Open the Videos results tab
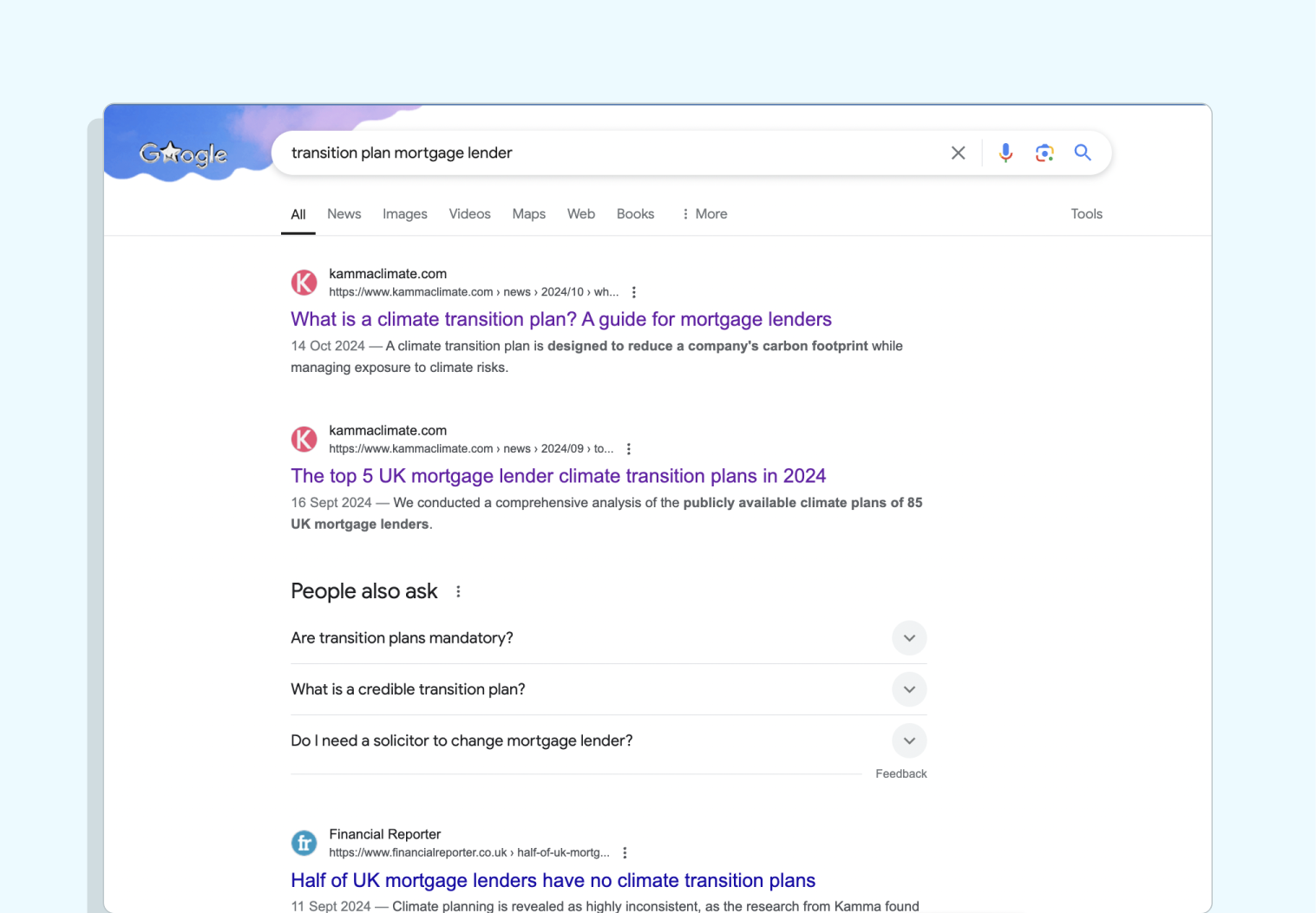This screenshot has height=913, width=1316. (x=469, y=214)
